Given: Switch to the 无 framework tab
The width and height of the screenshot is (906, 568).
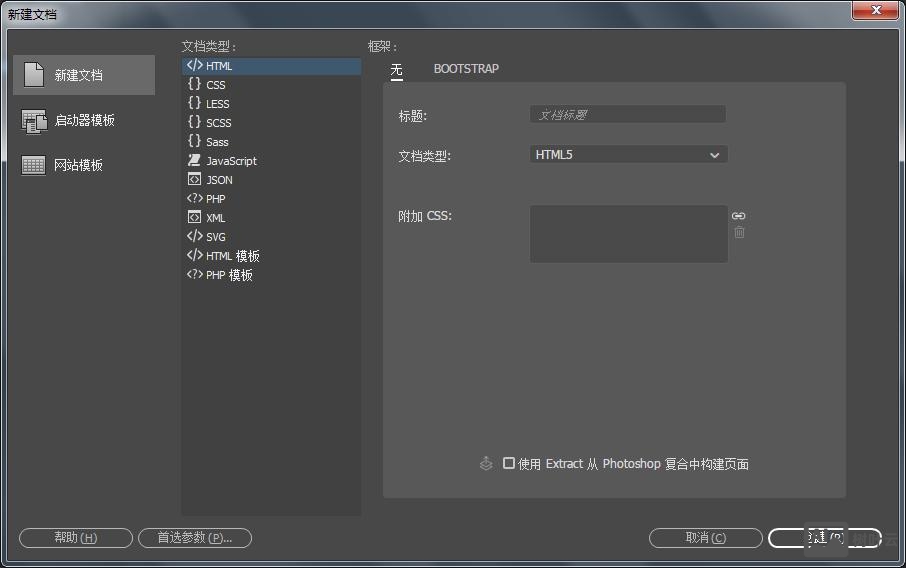Looking at the screenshot, I should pyautogui.click(x=396, y=70).
